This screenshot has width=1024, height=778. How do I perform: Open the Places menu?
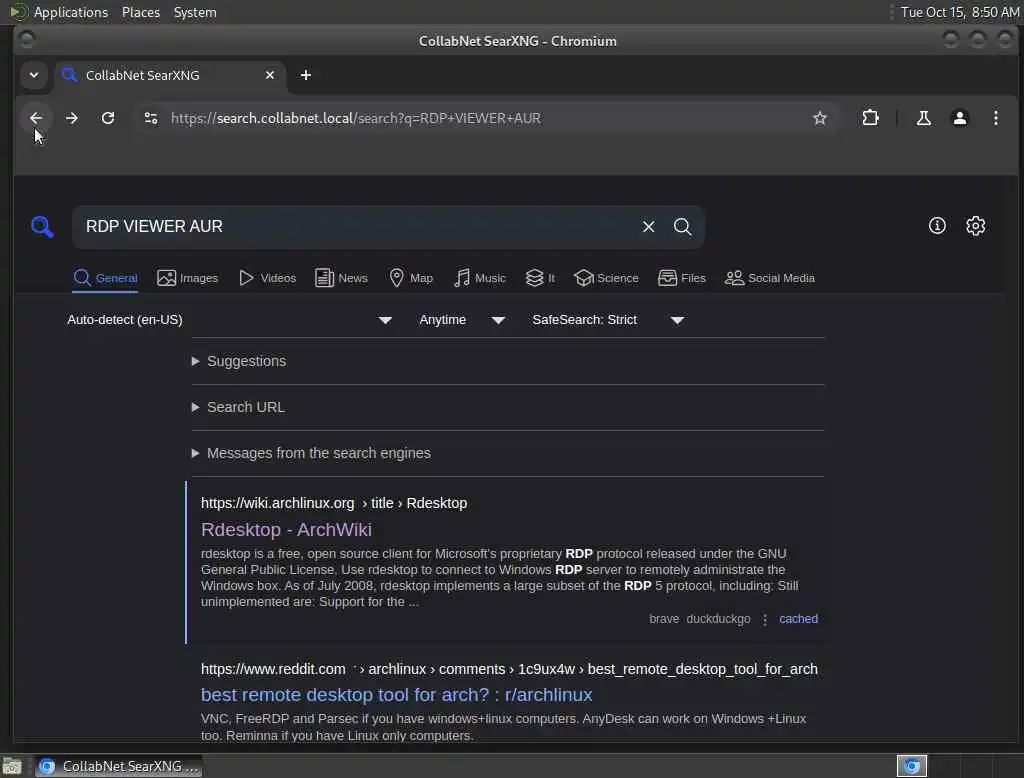(x=140, y=12)
